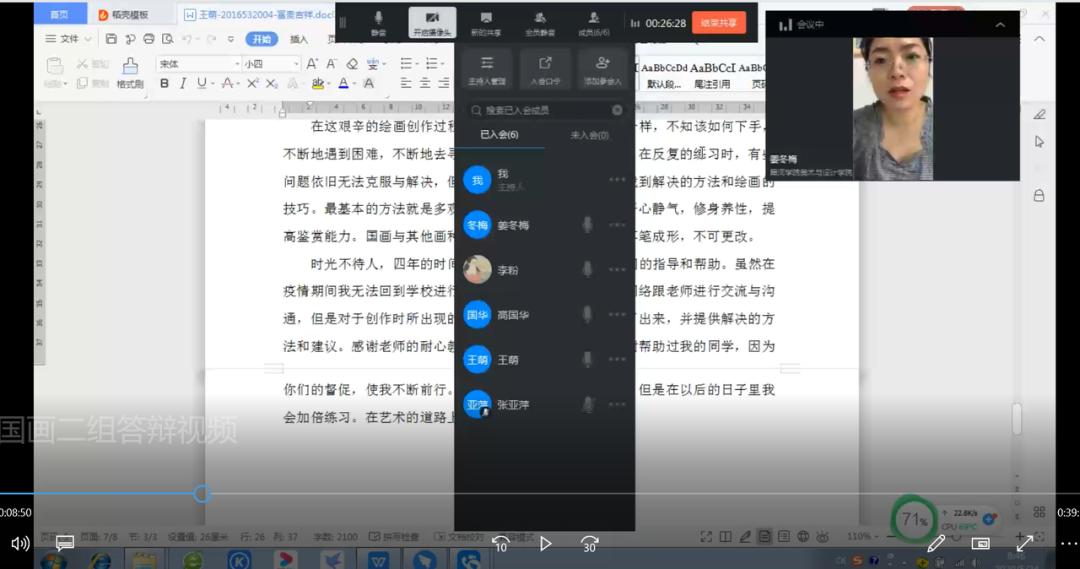Viewport: 1080px width, 569px height.
Task: Open the 小四 font size dropdown
Action: pos(270,64)
